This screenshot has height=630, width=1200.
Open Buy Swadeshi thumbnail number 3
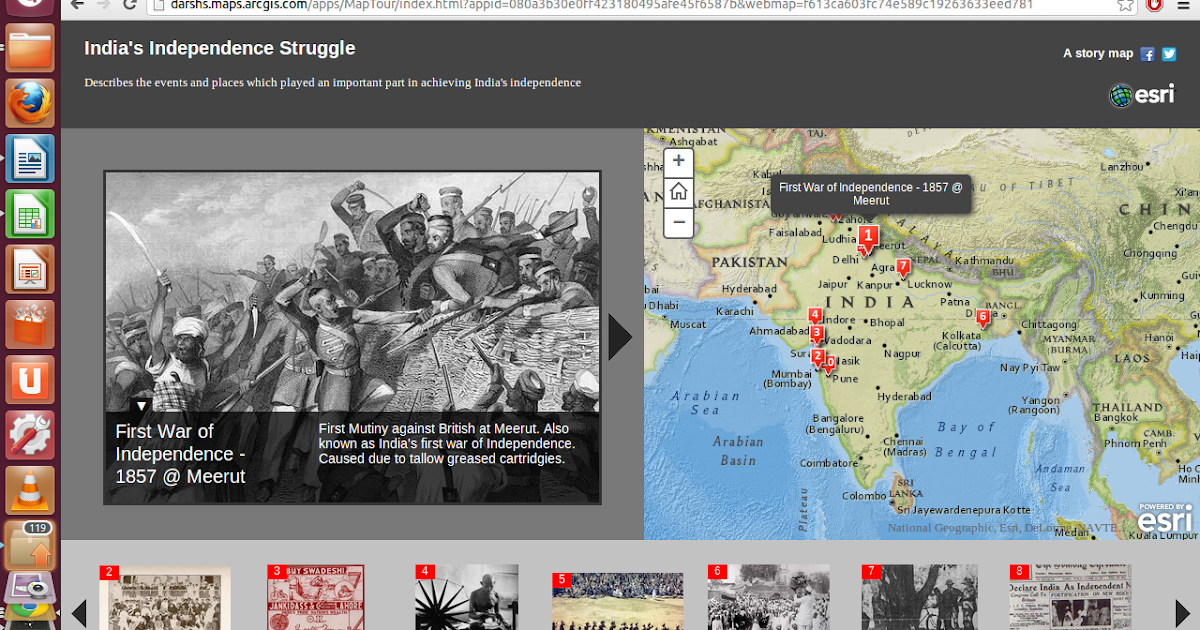[315, 597]
